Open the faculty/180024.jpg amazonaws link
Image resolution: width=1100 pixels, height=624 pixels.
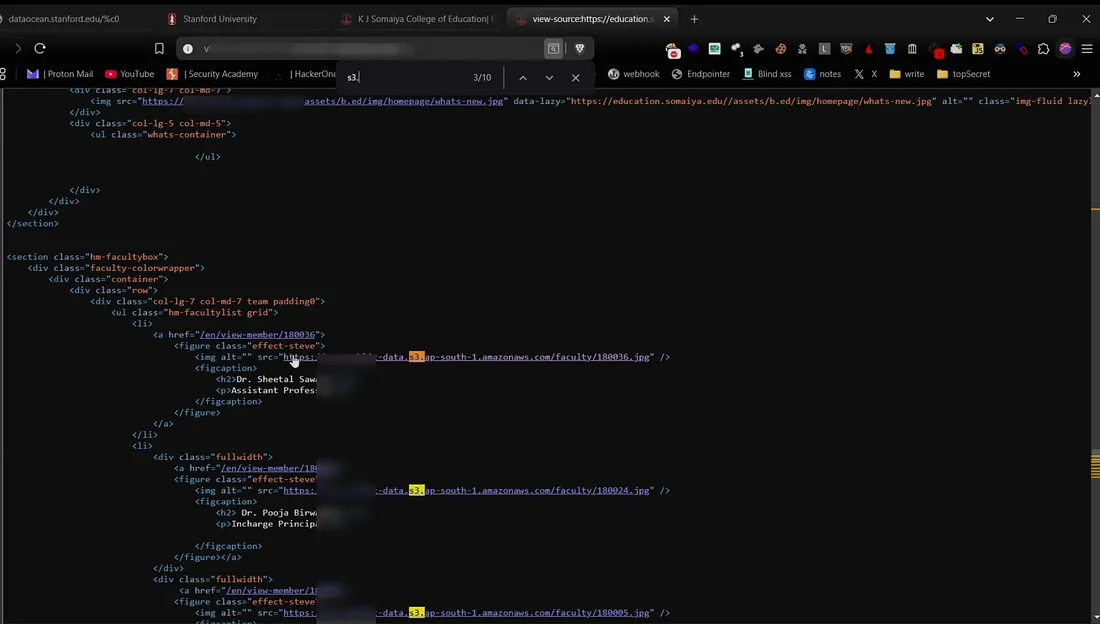click(x=467, y=491)
